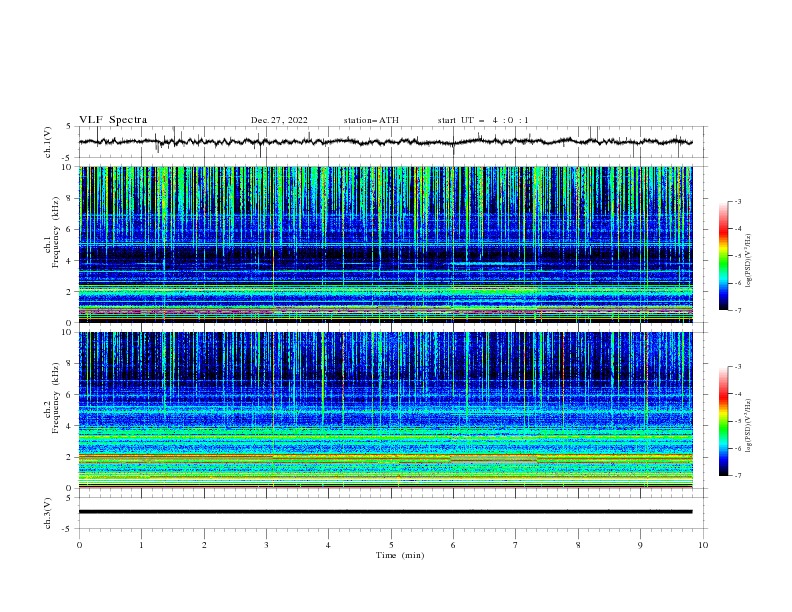Viewport: 792px width, 612px height.
Task: Click the '-3' label on upper colorbar
Action: click(737, 202)
